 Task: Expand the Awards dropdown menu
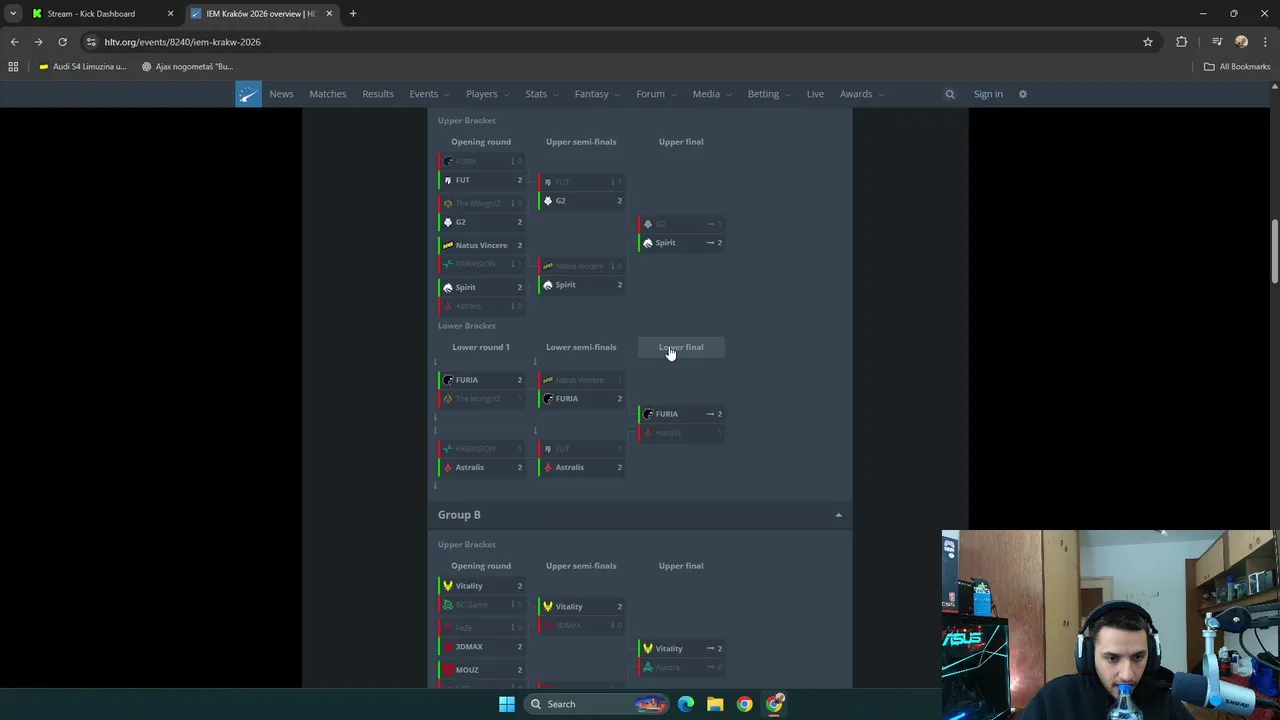click(861, 94)
